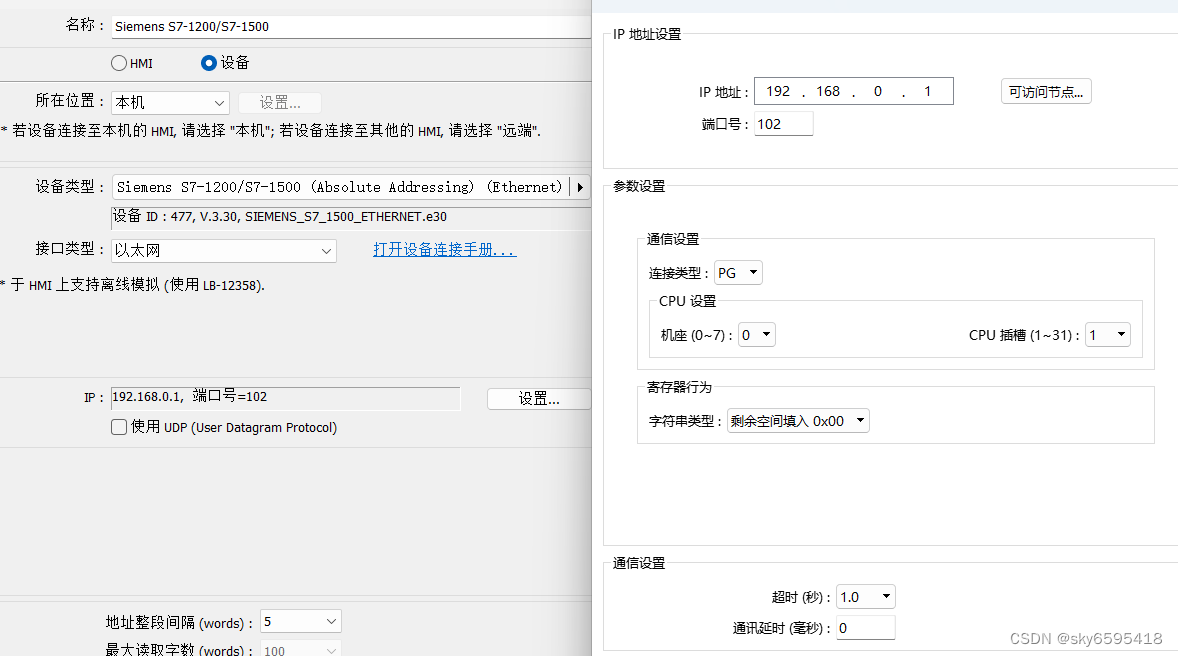Click the IP address first octet 192

(778, 91)
